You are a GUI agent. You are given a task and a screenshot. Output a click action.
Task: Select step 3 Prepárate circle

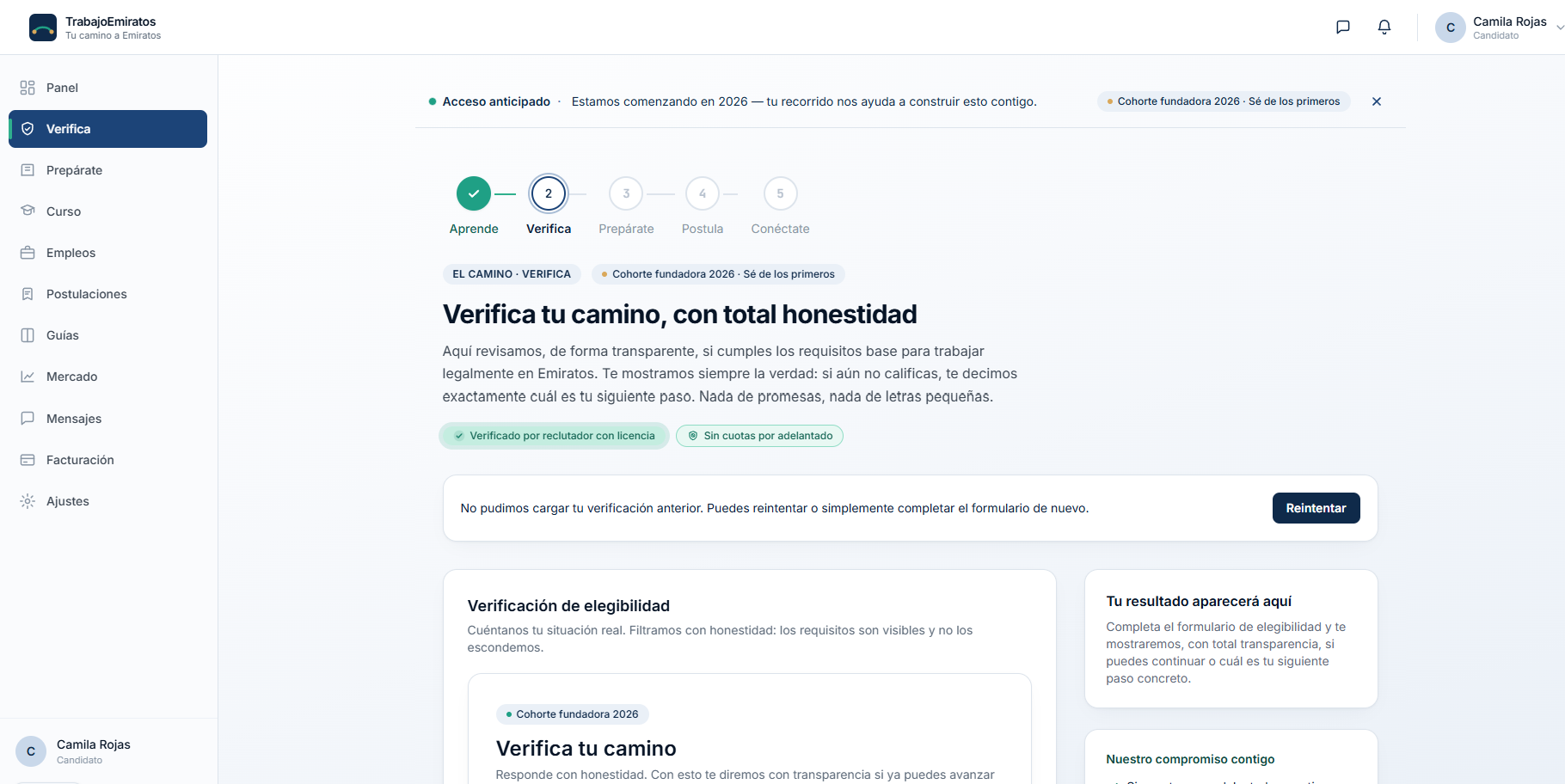click(626, 193)
